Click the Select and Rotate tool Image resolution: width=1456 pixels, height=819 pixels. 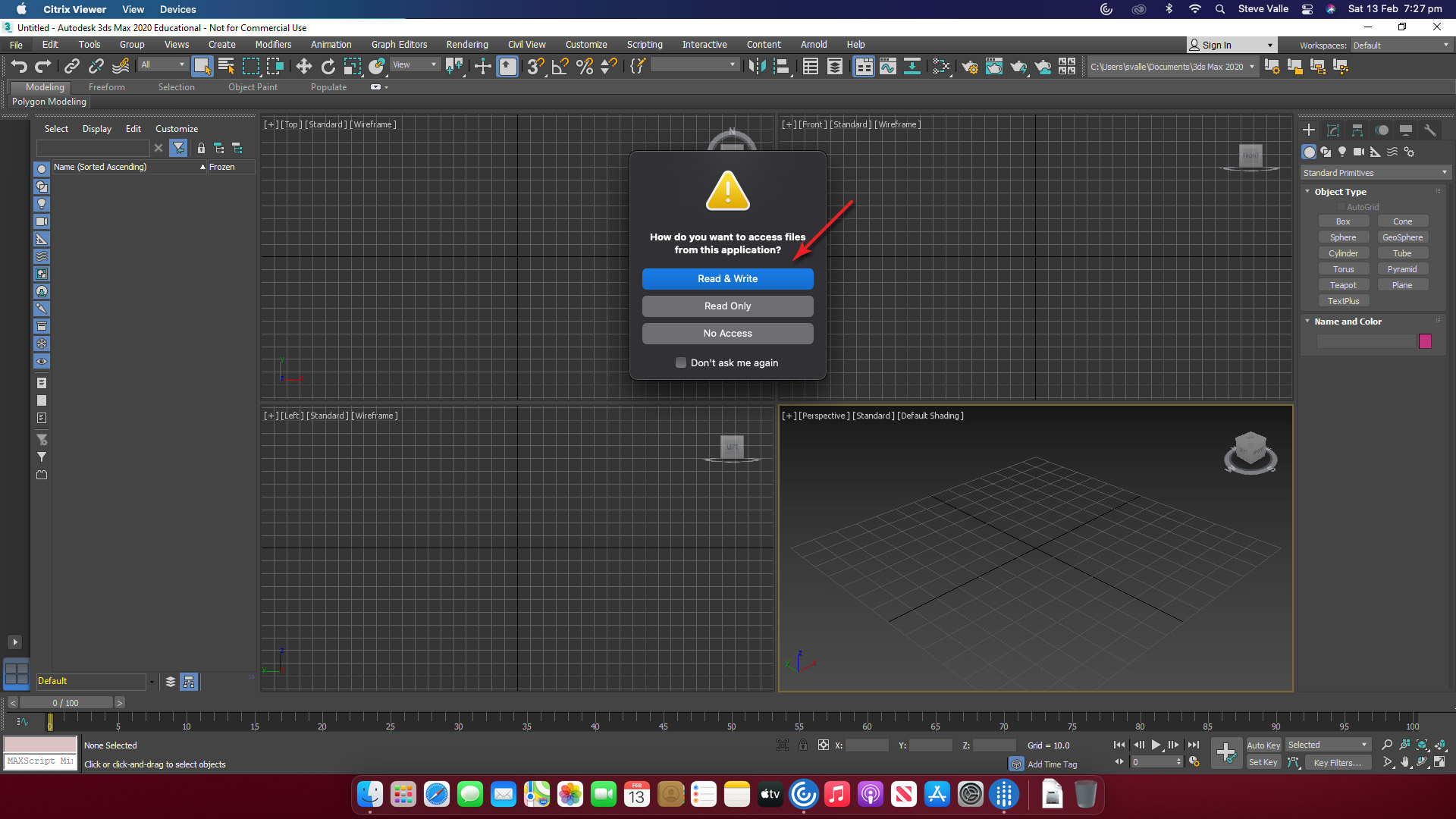(x=328, y=67)
